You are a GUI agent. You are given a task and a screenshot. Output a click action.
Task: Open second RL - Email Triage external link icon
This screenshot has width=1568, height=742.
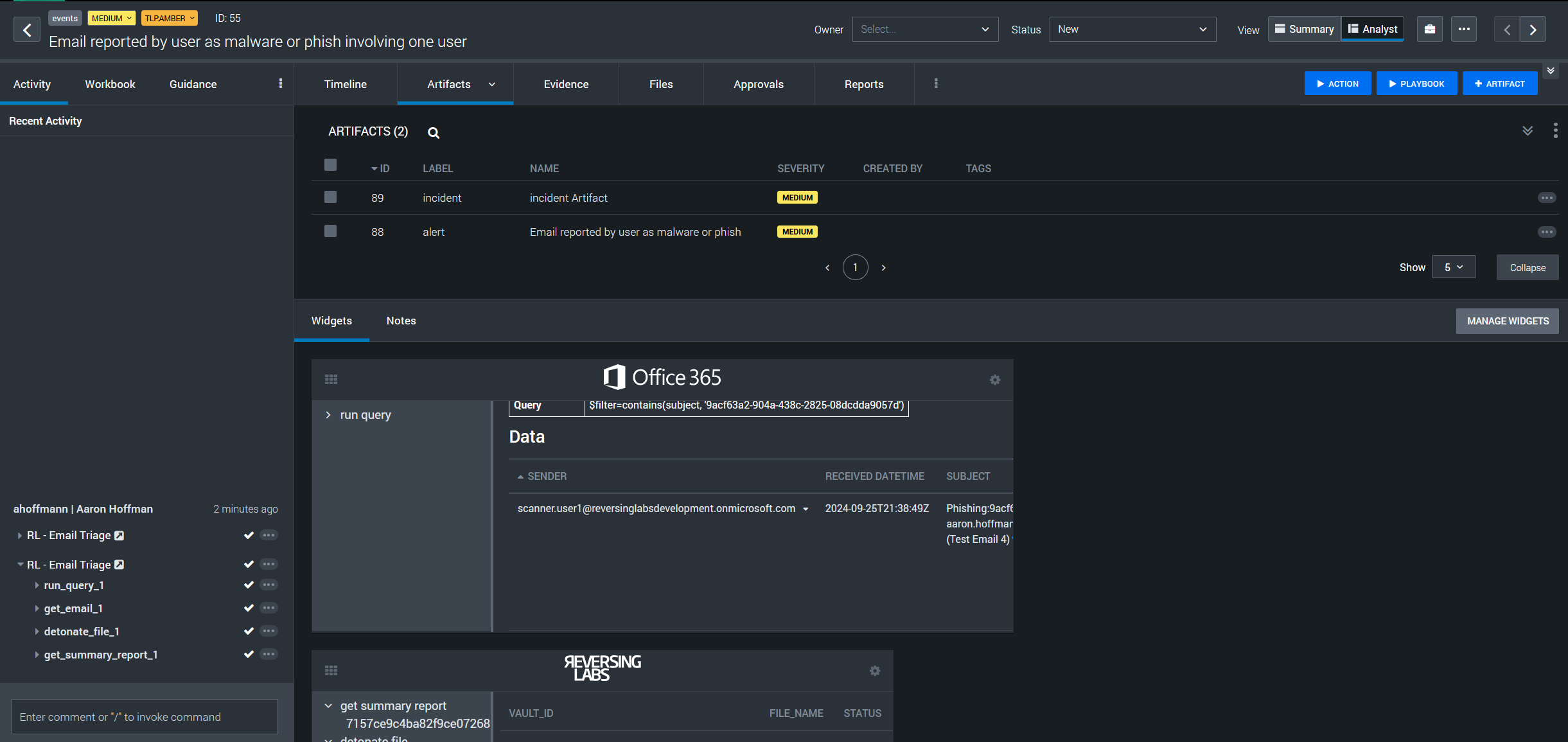[x=119, y=565]
